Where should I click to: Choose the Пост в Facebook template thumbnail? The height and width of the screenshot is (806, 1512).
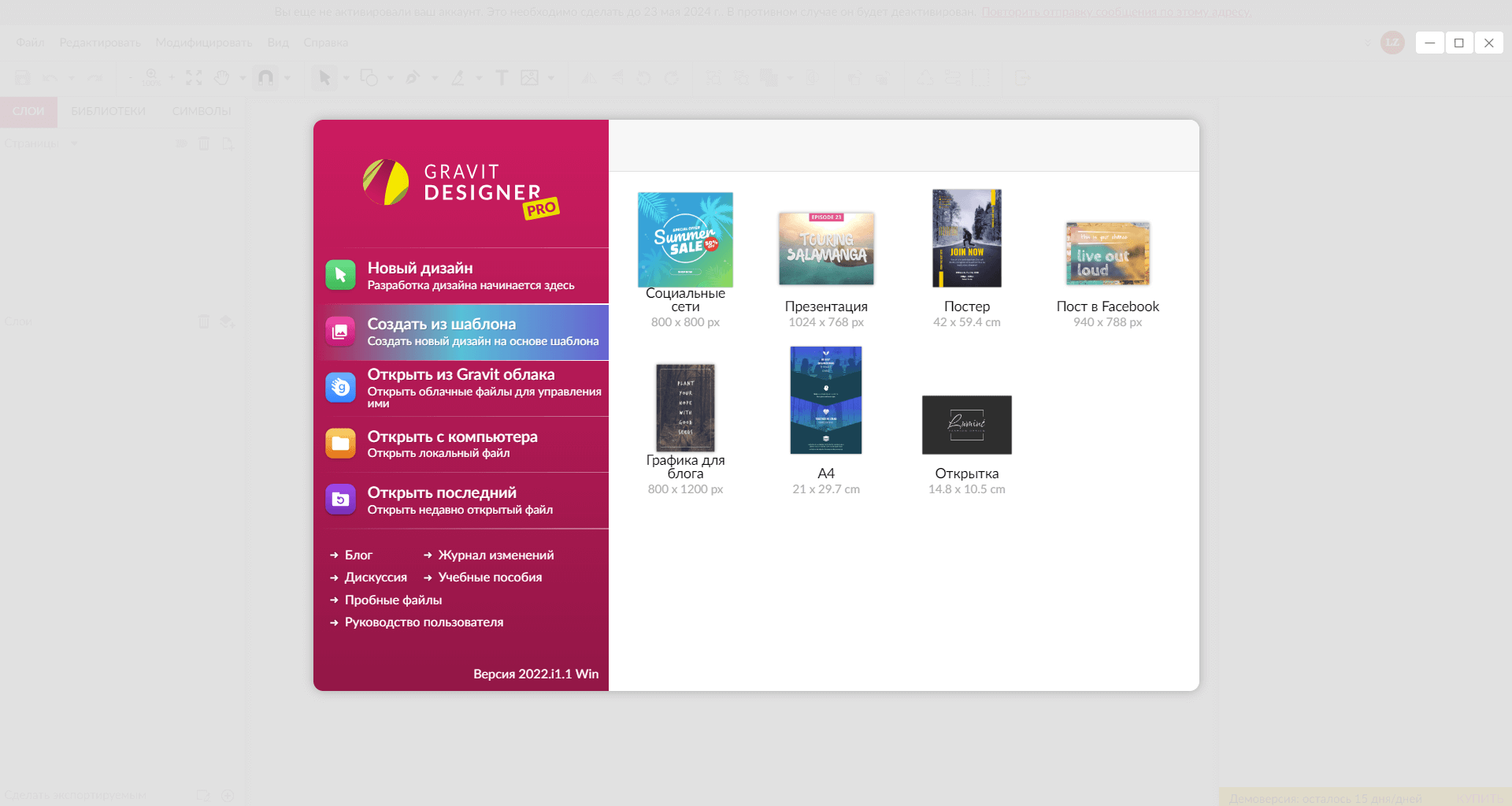coord(1108,254)
